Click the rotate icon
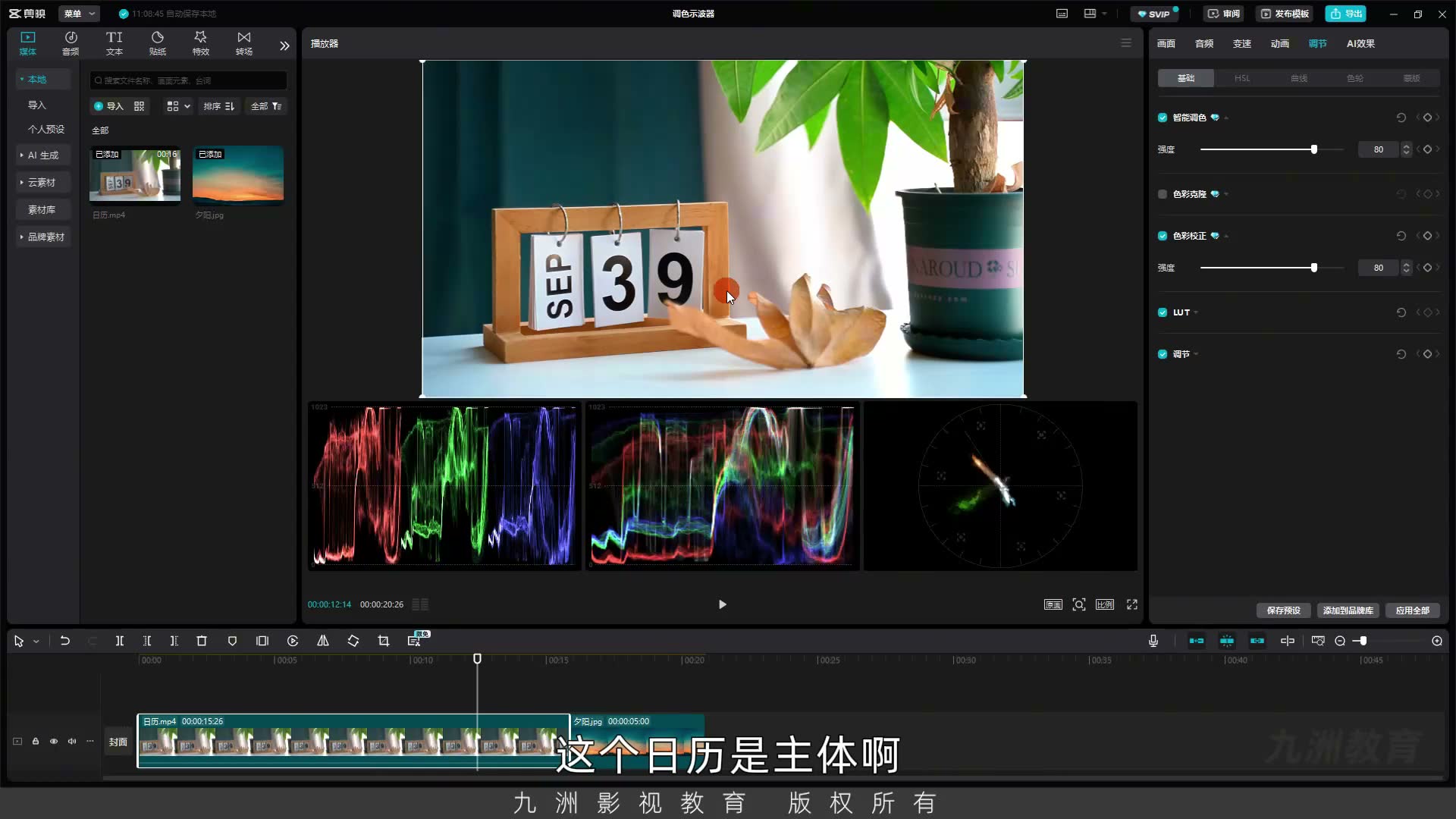Screen dimensions: 1456x819 tap(353, 641)
